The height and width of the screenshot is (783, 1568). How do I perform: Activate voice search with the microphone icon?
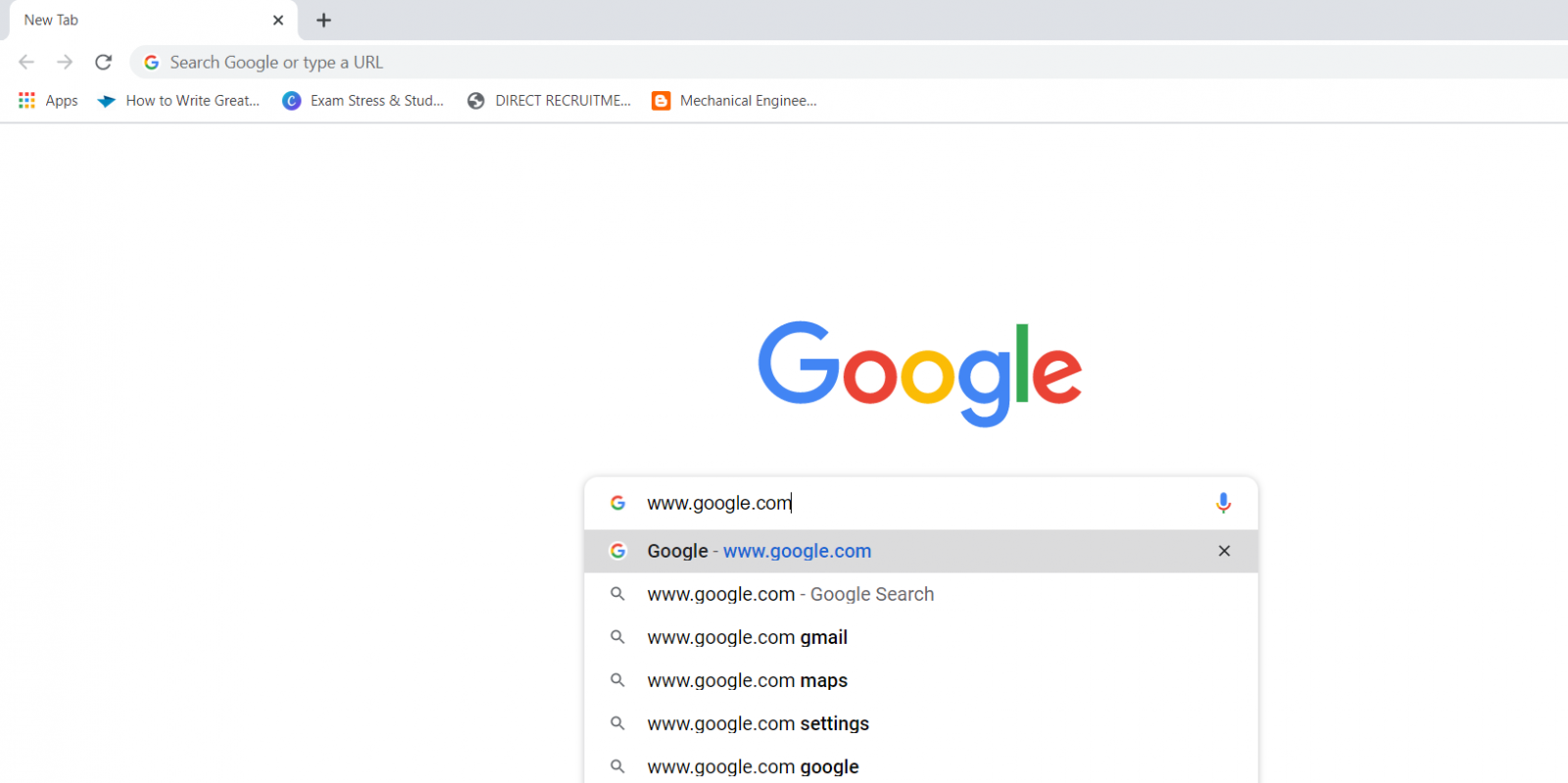[x=1223, y=503]
